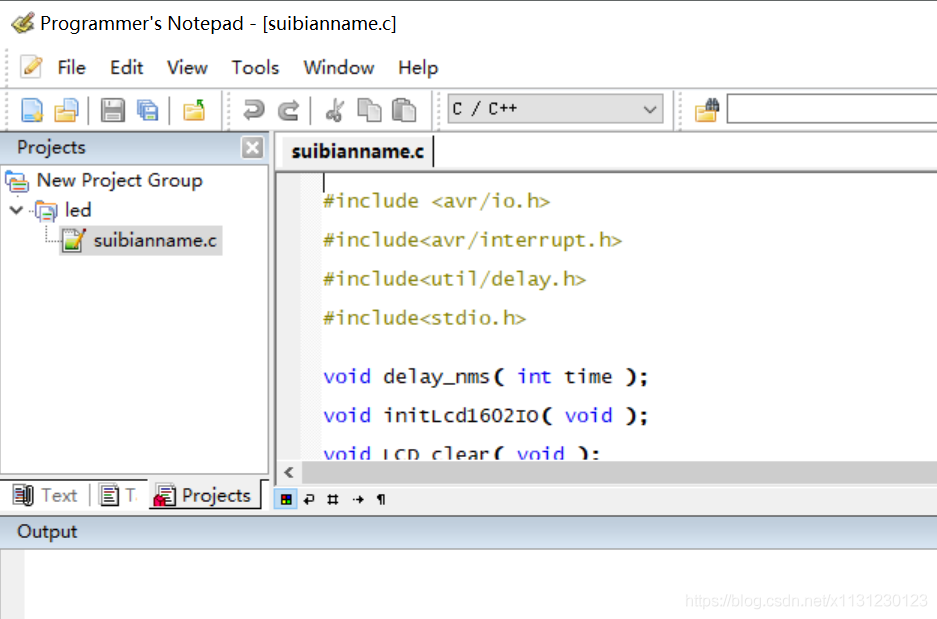Save the current file with floppy icon
The height and width of the screenshot is (619, 937).
tap(112, 111)
